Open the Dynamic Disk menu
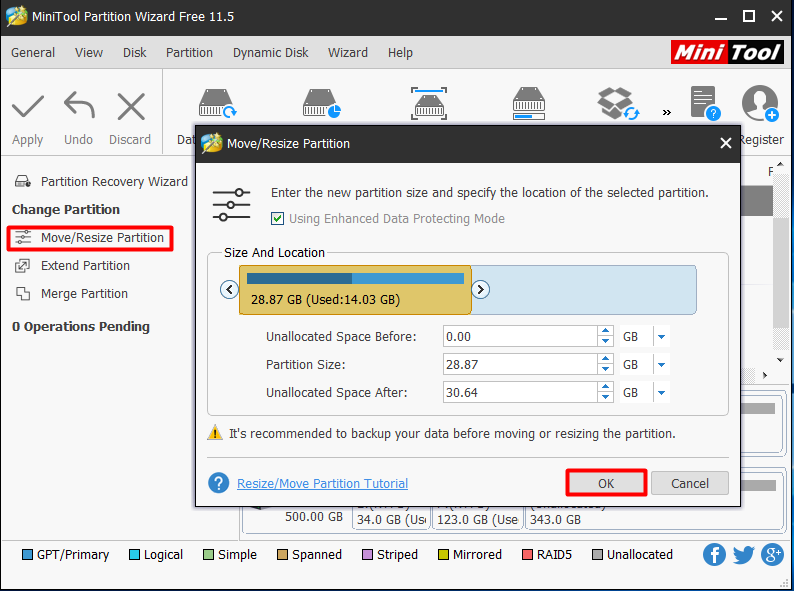This screenshot has height=591, width=794. click(x=270, y=53)
